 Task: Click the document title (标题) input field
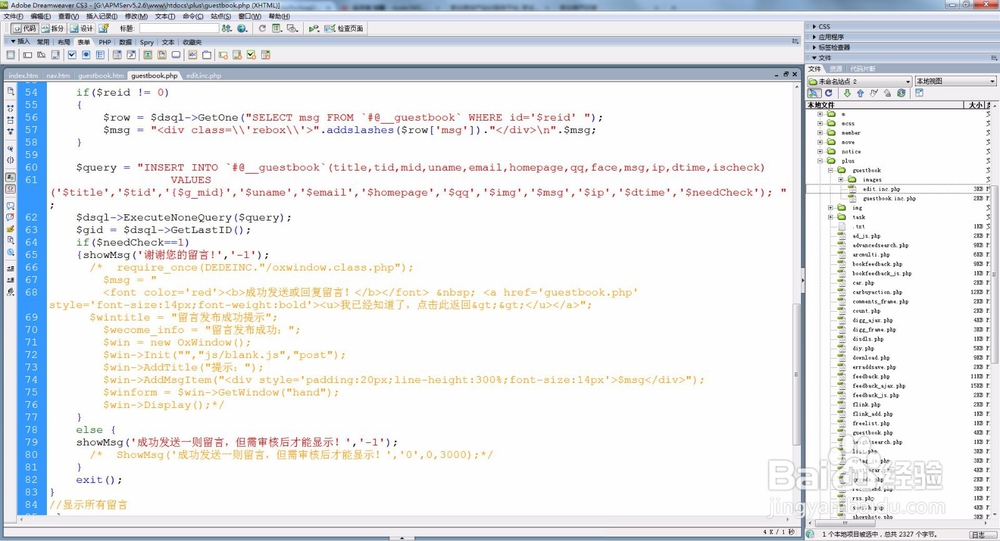coord(179,29)
